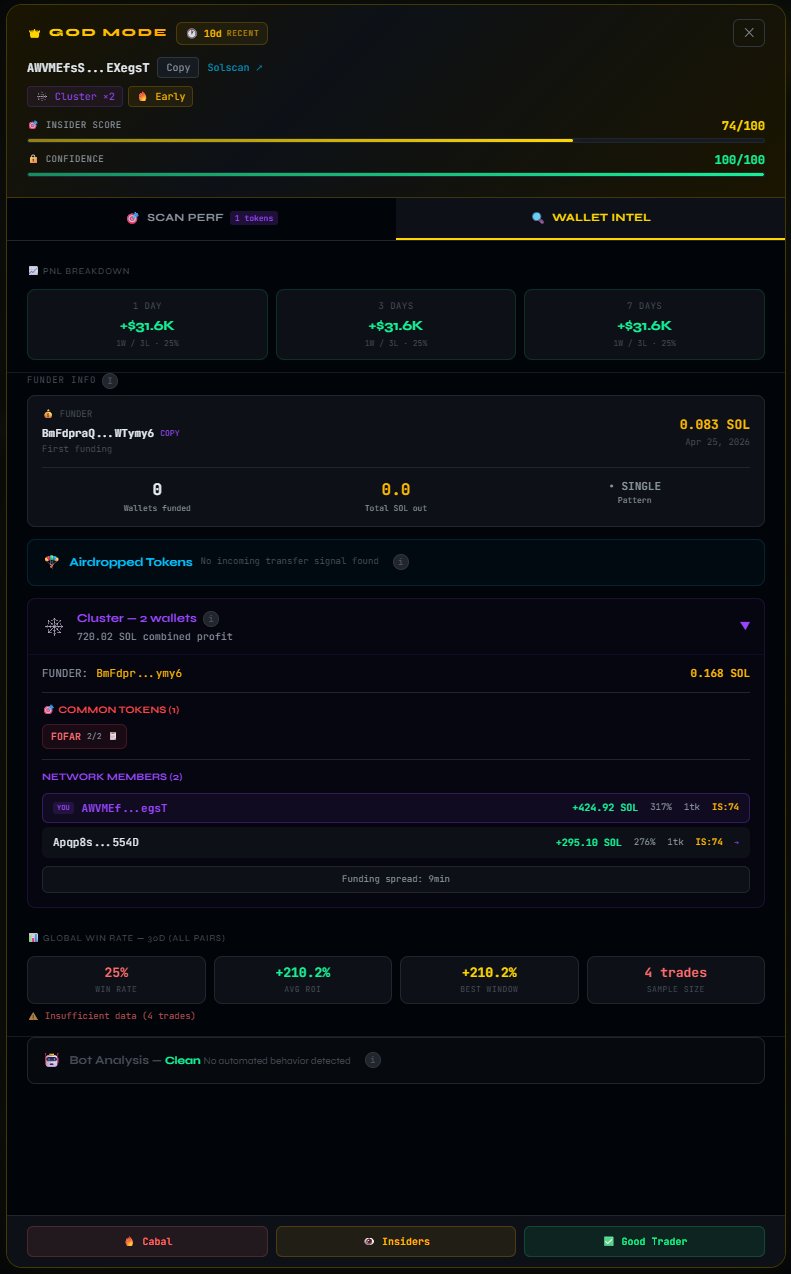Screen dimensions: 791x1274
Task: Click the Win Rate stat card
Action: [x=116, y=980]
